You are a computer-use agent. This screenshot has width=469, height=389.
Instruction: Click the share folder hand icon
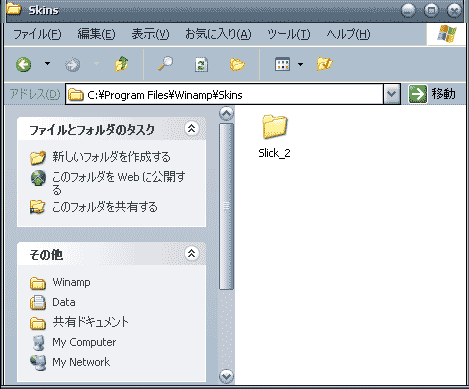click(x=37, y=207)
